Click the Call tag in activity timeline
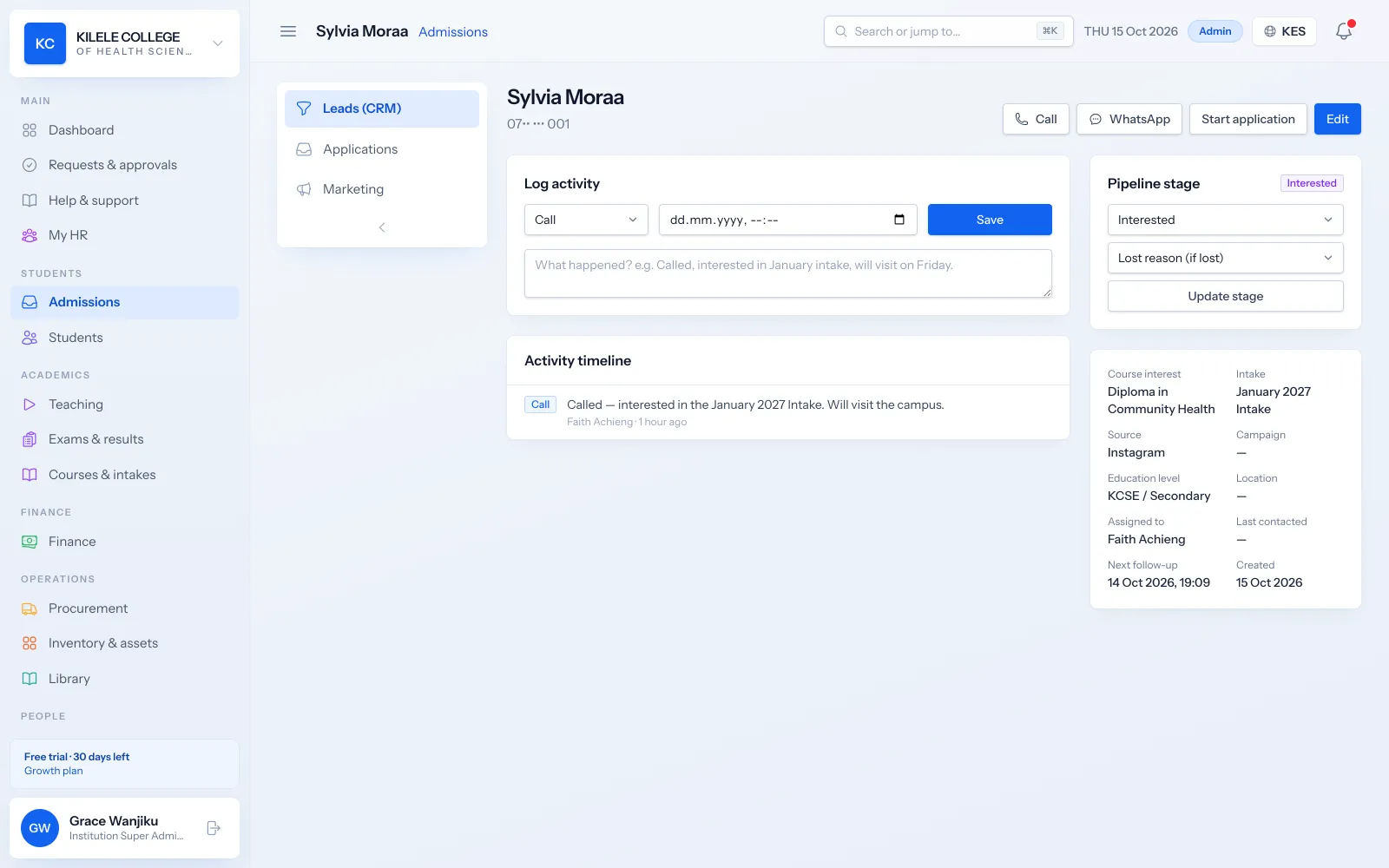This screenshot has height=868, width=1389. point(540,404)
